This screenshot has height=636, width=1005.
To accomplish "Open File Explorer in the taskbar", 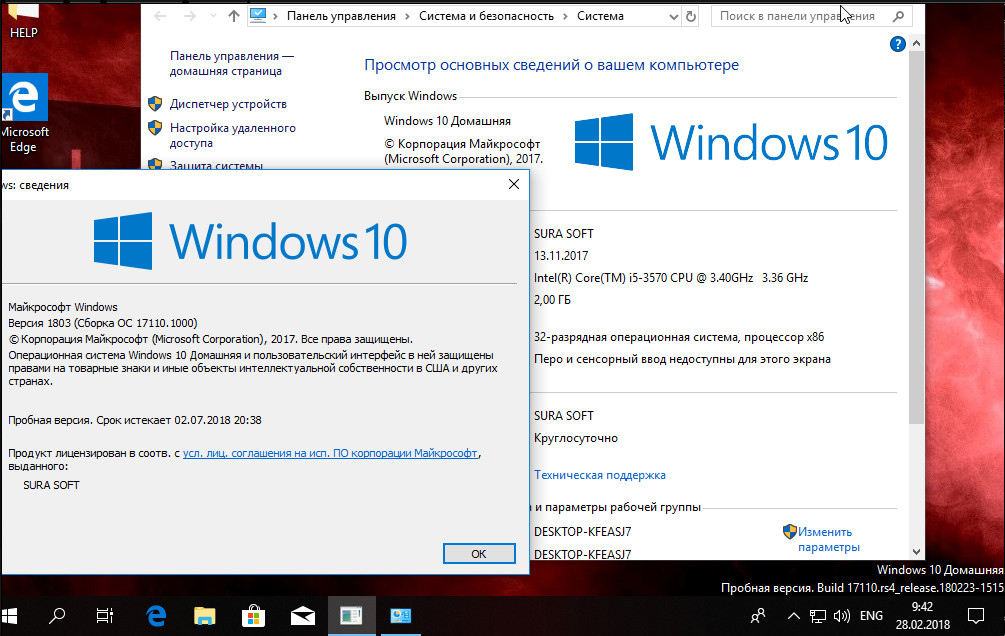I will click(204, 616).
